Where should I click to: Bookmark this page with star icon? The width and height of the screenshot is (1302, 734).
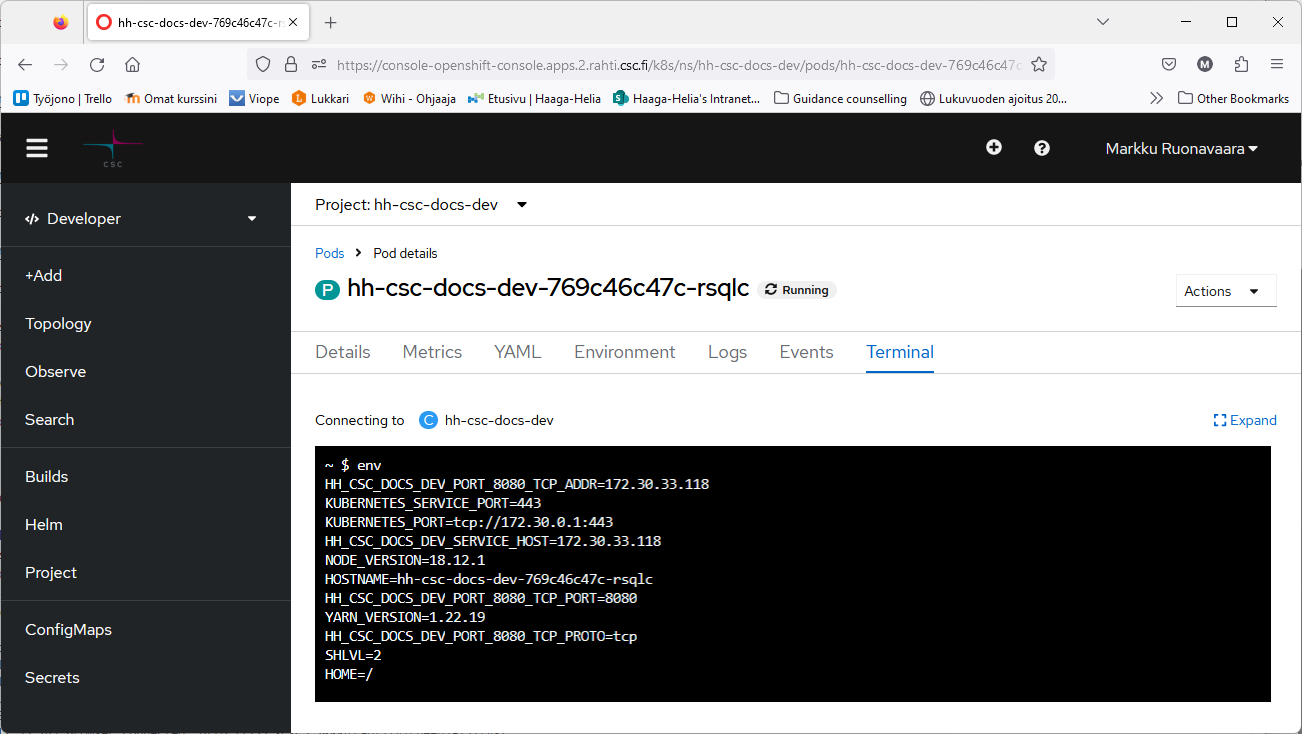click(x=1039, y=65)
